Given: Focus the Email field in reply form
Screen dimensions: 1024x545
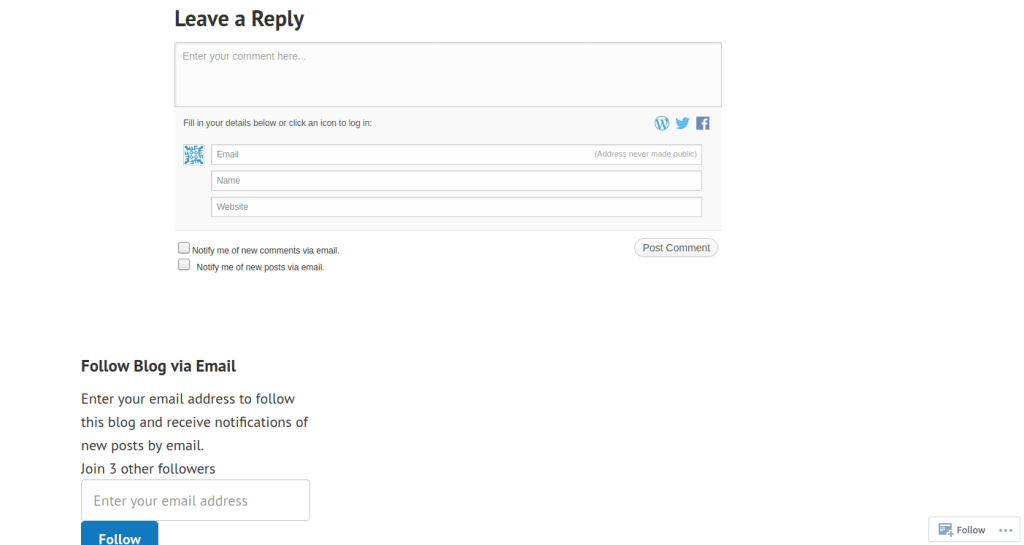Looking at the screenshot, I should [400, 154].
